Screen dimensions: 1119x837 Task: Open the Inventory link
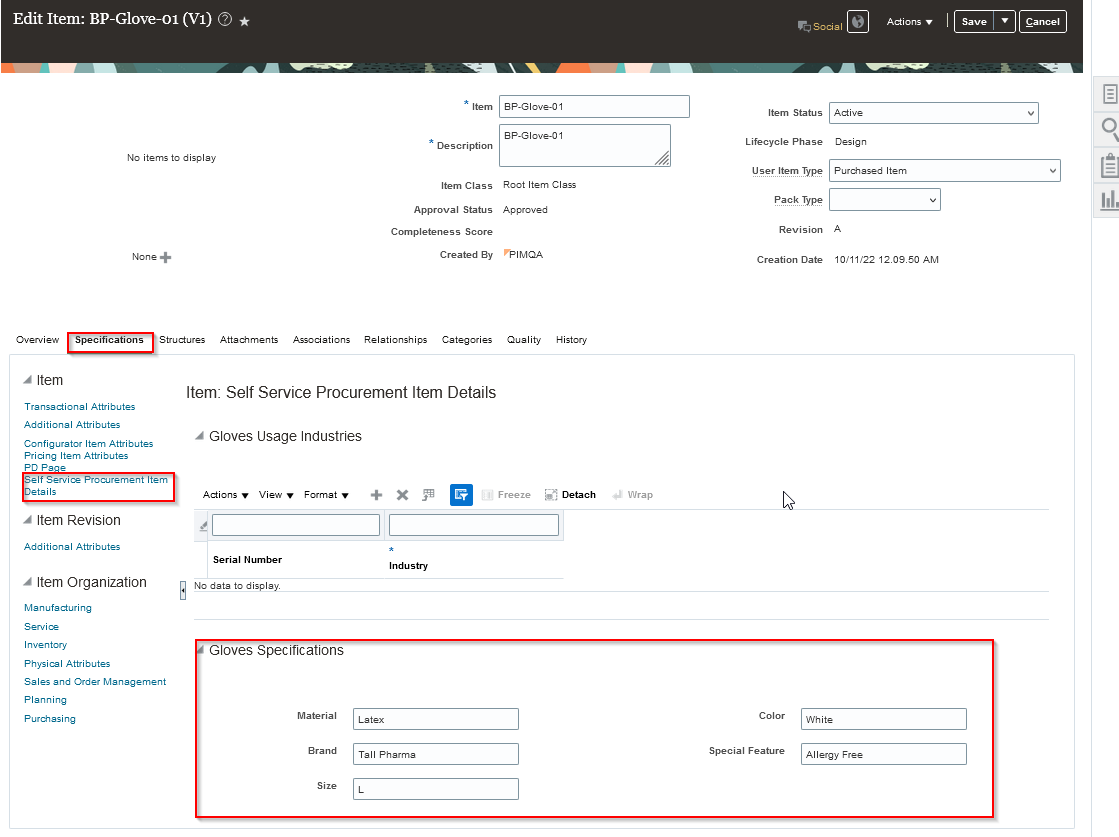click(45, 644)
